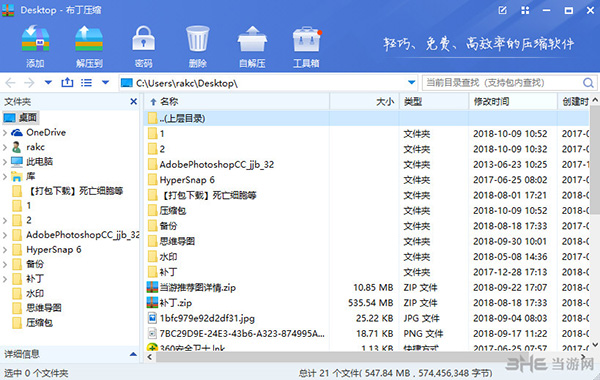Select 桌面 in folder tree

(21, 117)
